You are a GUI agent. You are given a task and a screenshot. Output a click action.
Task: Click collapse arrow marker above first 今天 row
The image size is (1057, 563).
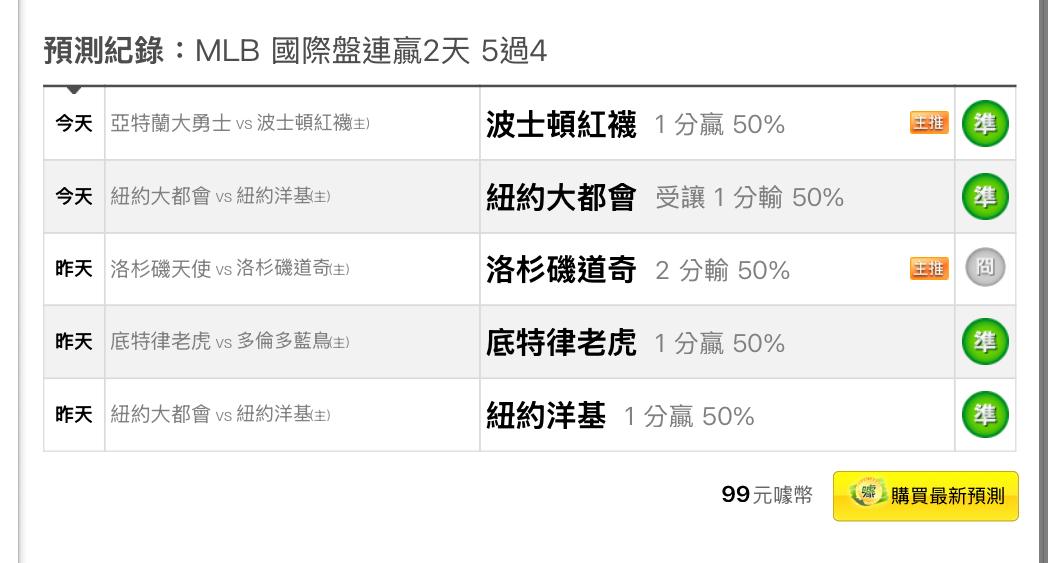click(74, 90)
